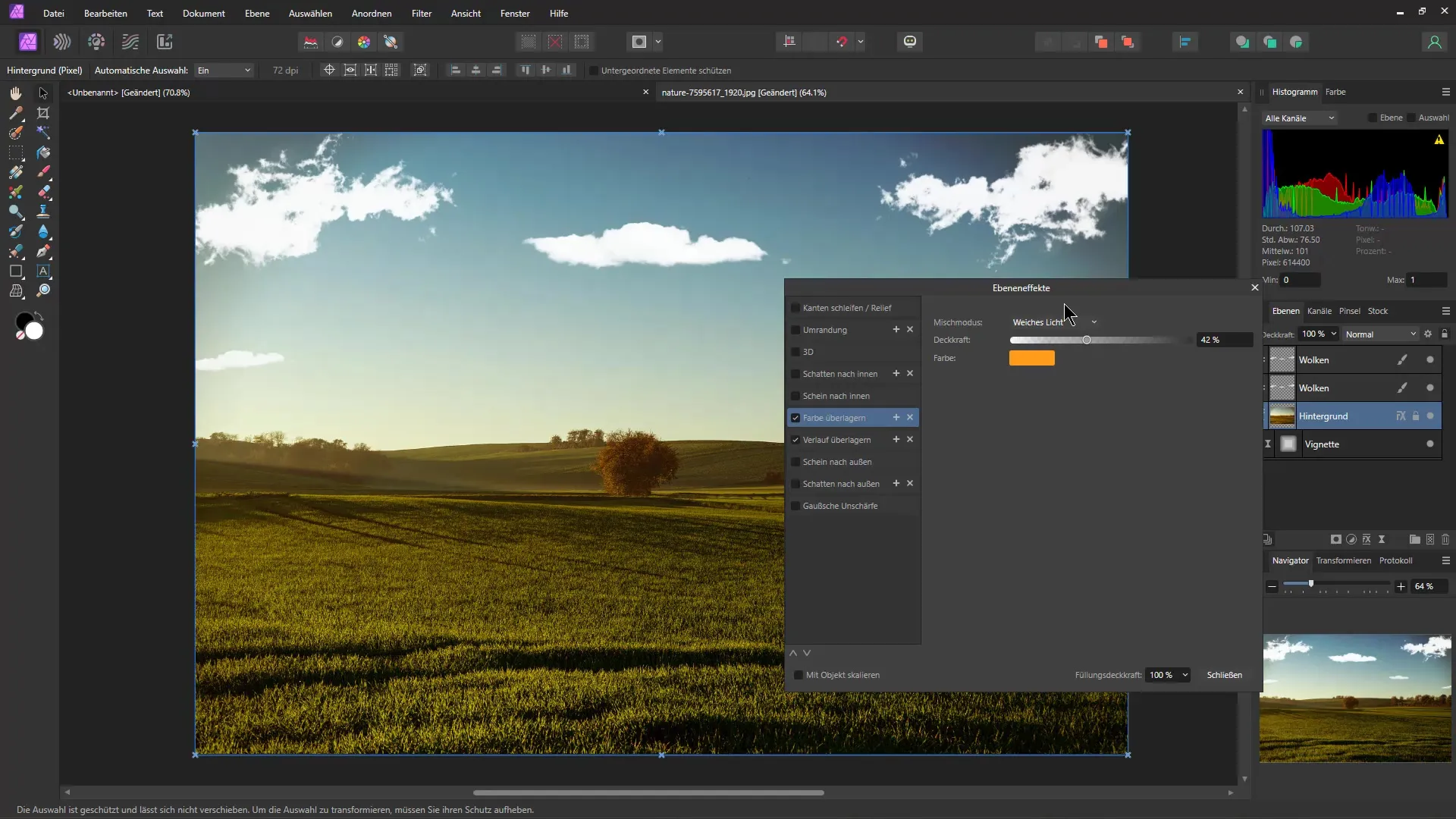The height and width of the screenshot is (819, 1456).
Task: Open the Ebene menu
Action: coord(257,13)
